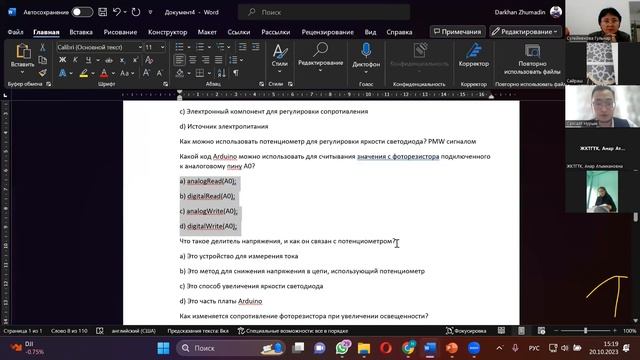Image resolution: width=640 pixels, height=360 pixels.
Task: Open the Editing (Редактирование) ribbon dropdown
Action: pos(320,57)
